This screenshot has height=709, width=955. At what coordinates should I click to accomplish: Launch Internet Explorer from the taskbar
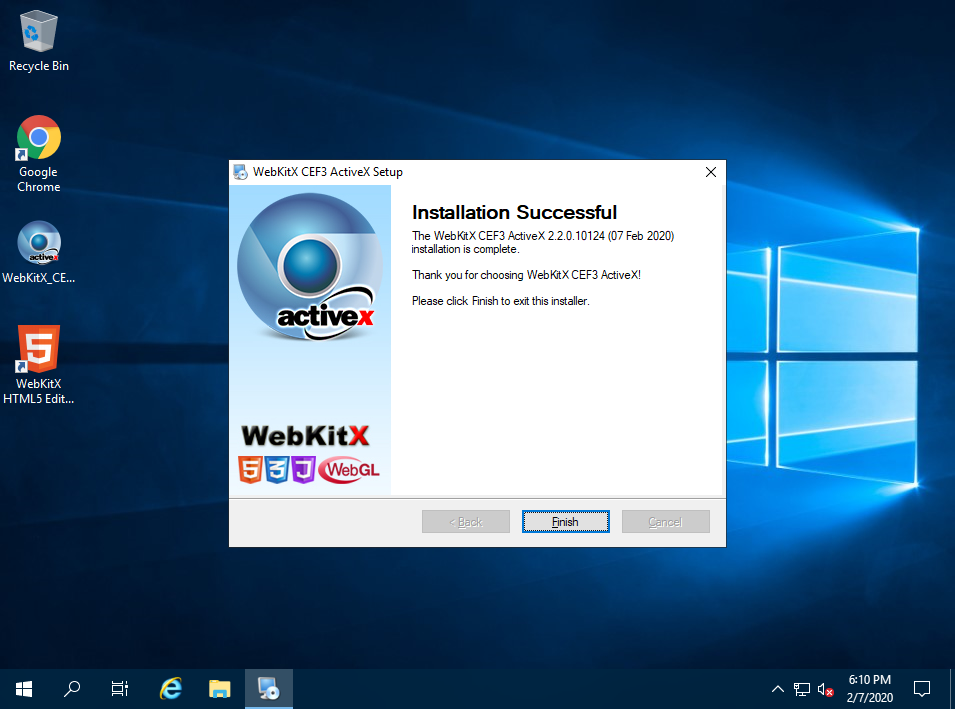click(x=171, y=689)
